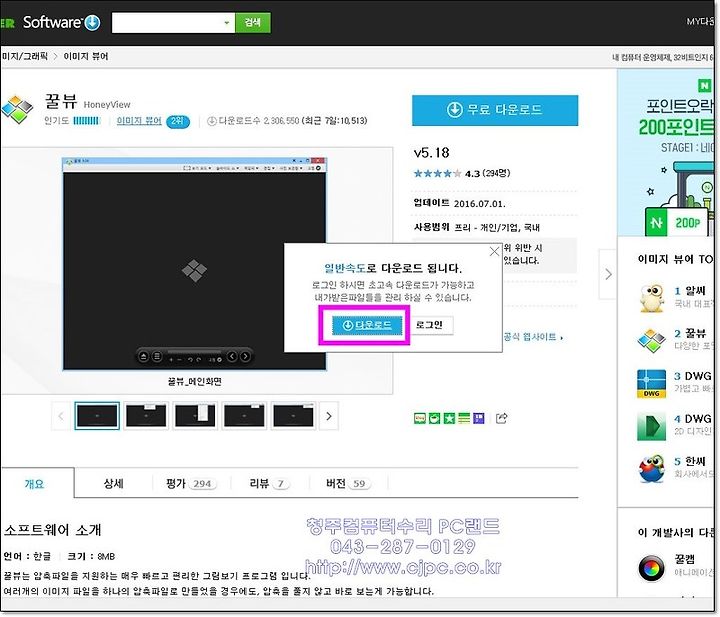This screenshot has width=720, height=617.
Task: Click the green 검색 search button
Action: (x=253, y=22)
